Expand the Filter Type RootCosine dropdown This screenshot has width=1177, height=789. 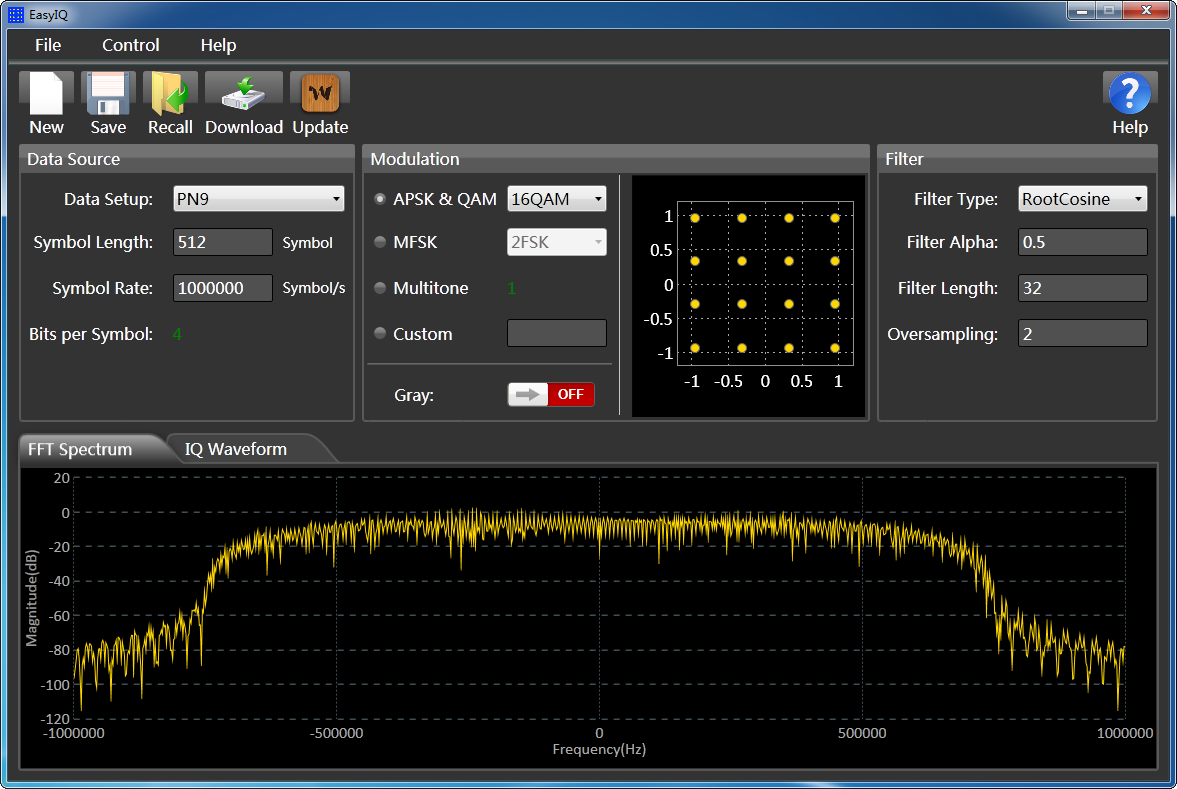coord(1082,199)
